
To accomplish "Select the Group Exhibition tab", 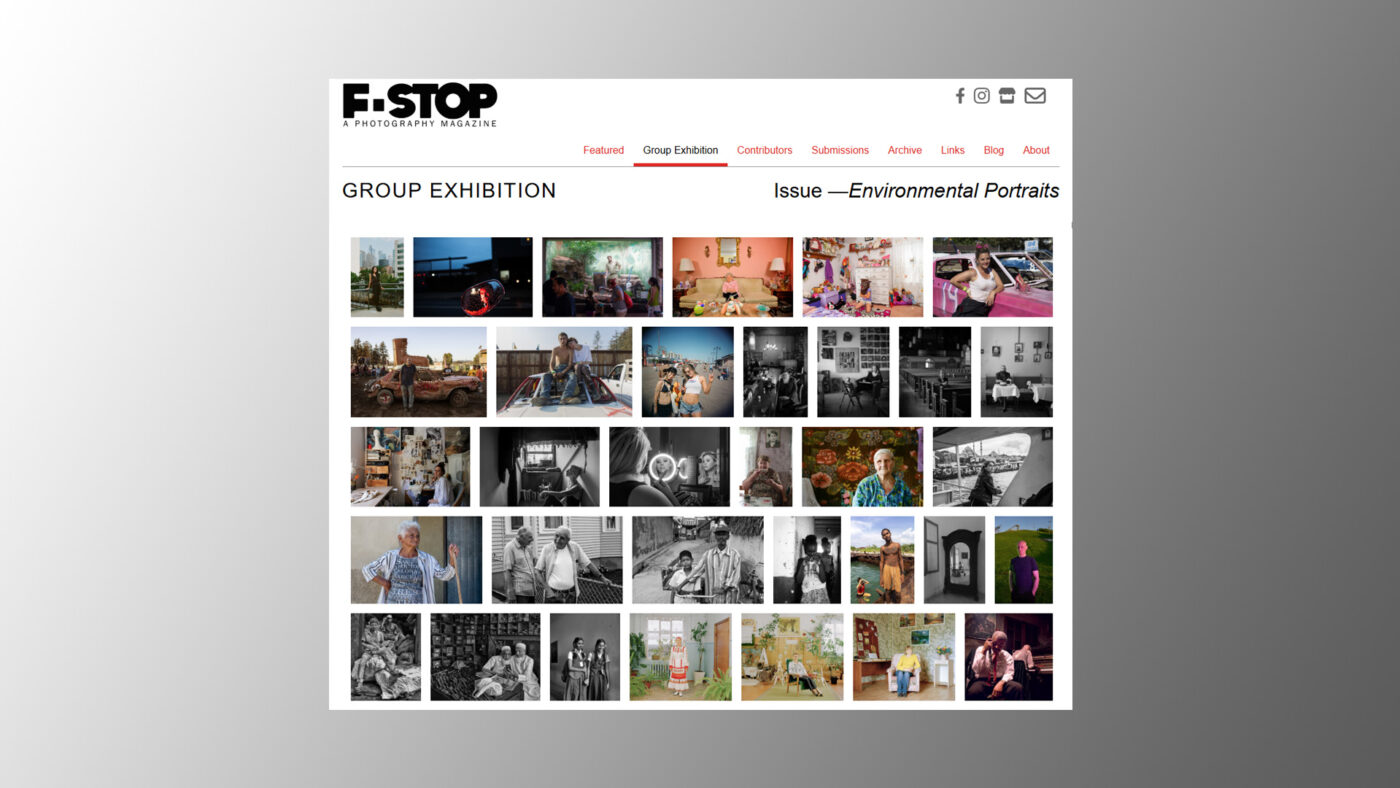I will (x=680, y=150).
